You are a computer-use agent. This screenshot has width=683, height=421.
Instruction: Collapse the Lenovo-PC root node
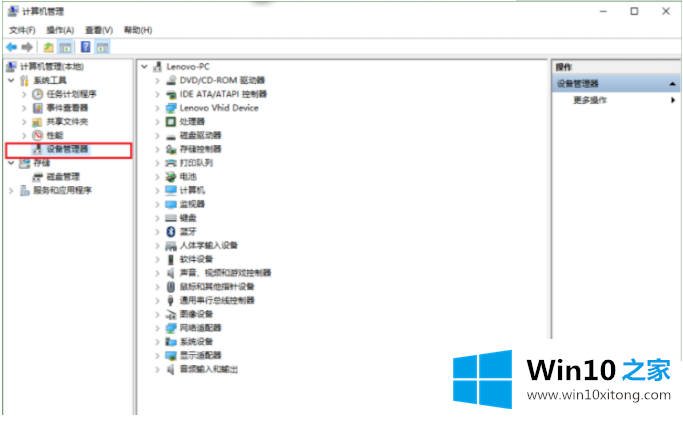[x=145, y=67]
